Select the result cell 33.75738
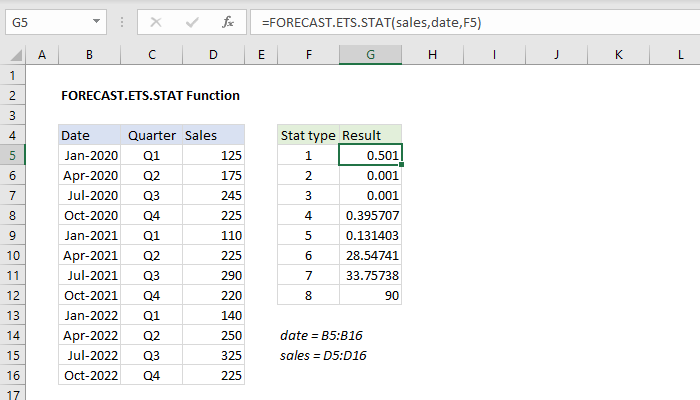Screen dimensions: 700x400 [x=370, y=275]
